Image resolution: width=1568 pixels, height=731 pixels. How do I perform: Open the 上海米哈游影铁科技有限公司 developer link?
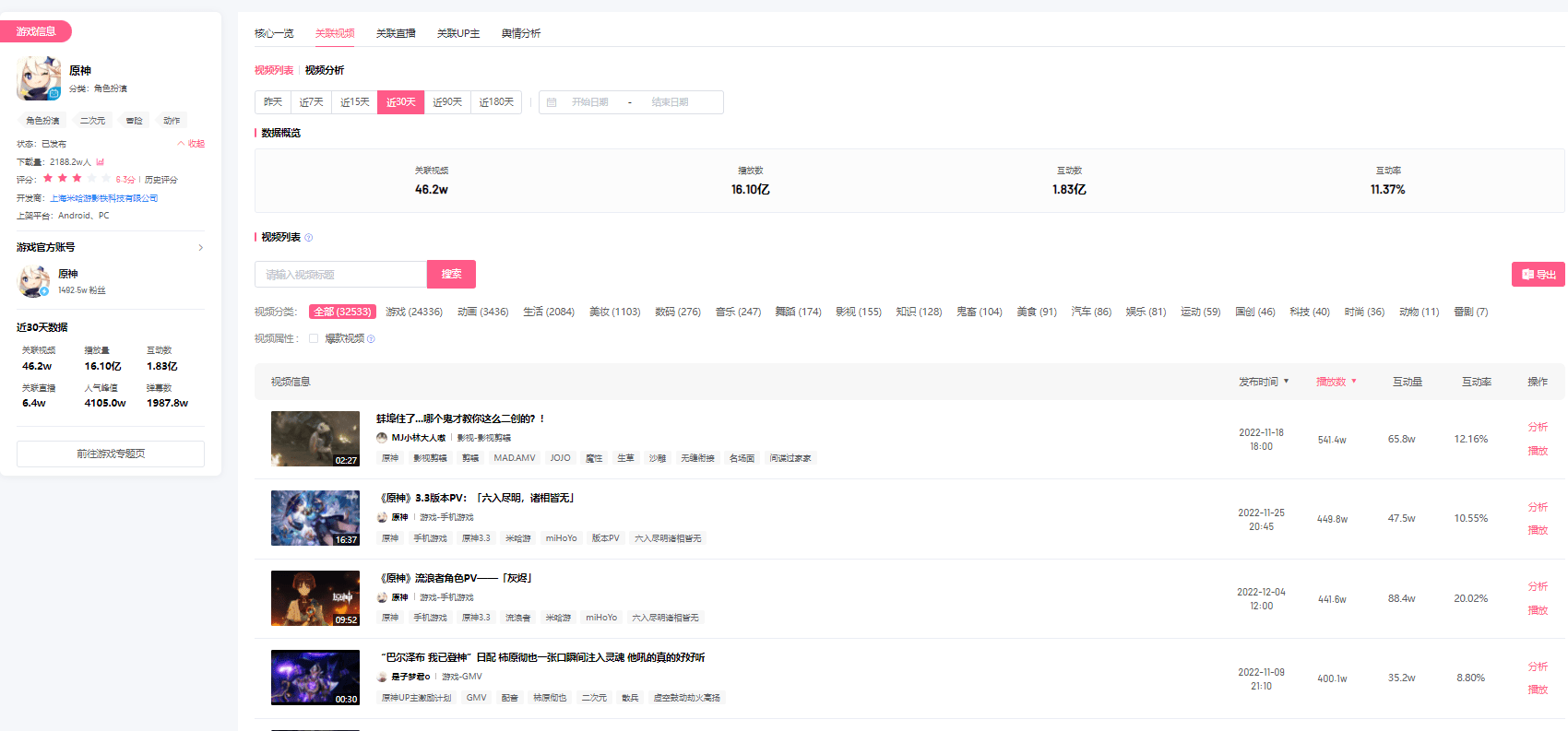pyautogui.click(x=104, y=198)
